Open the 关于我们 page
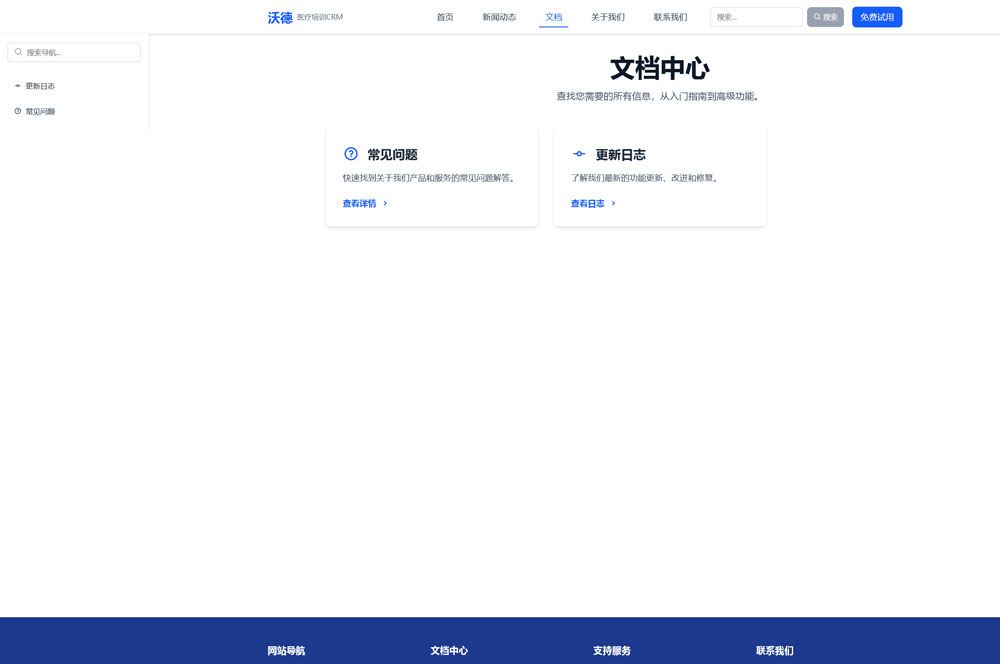 (x=607, y=17)
